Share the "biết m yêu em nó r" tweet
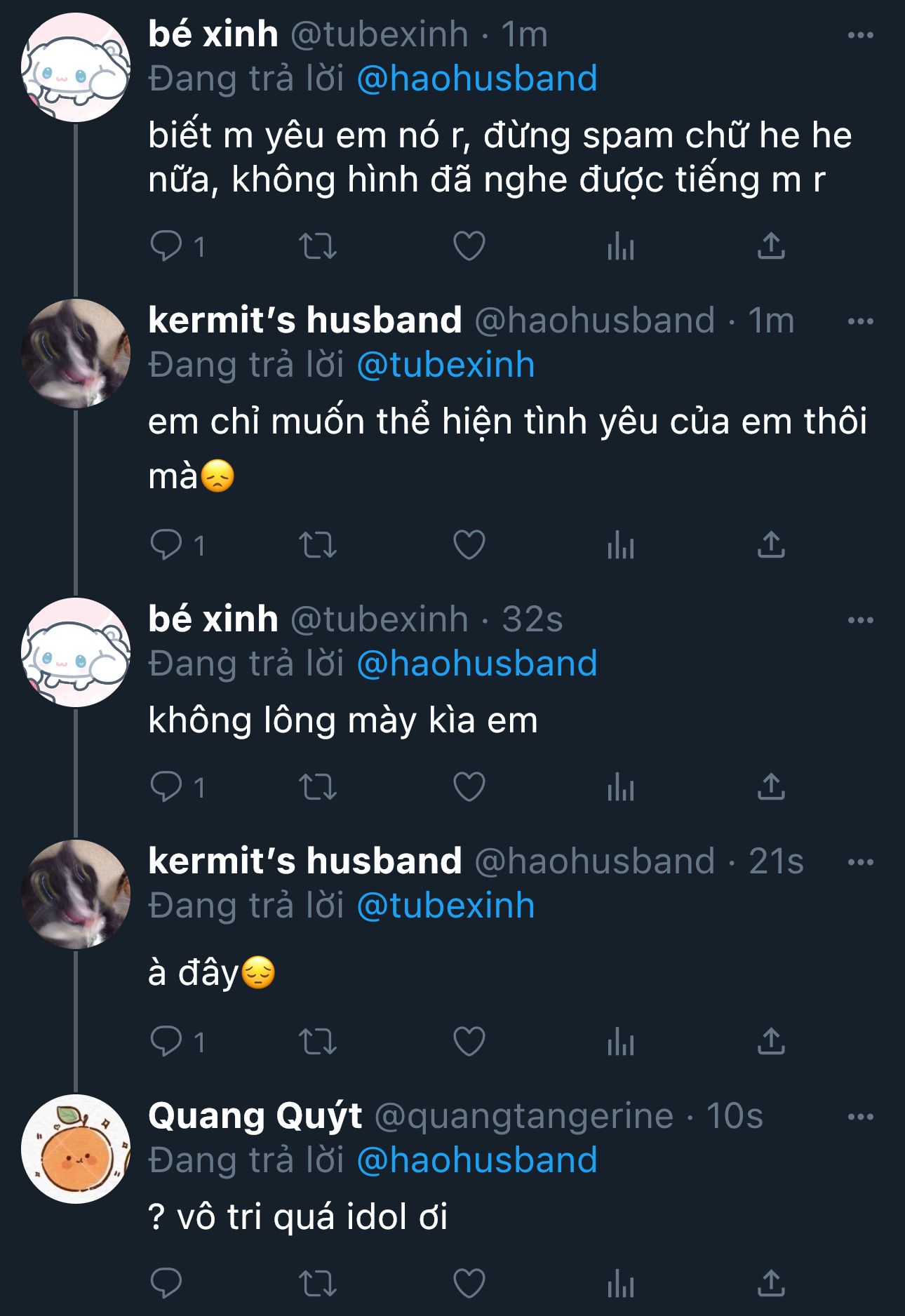This screenshot has width=905, height=1316. (771, 246)
